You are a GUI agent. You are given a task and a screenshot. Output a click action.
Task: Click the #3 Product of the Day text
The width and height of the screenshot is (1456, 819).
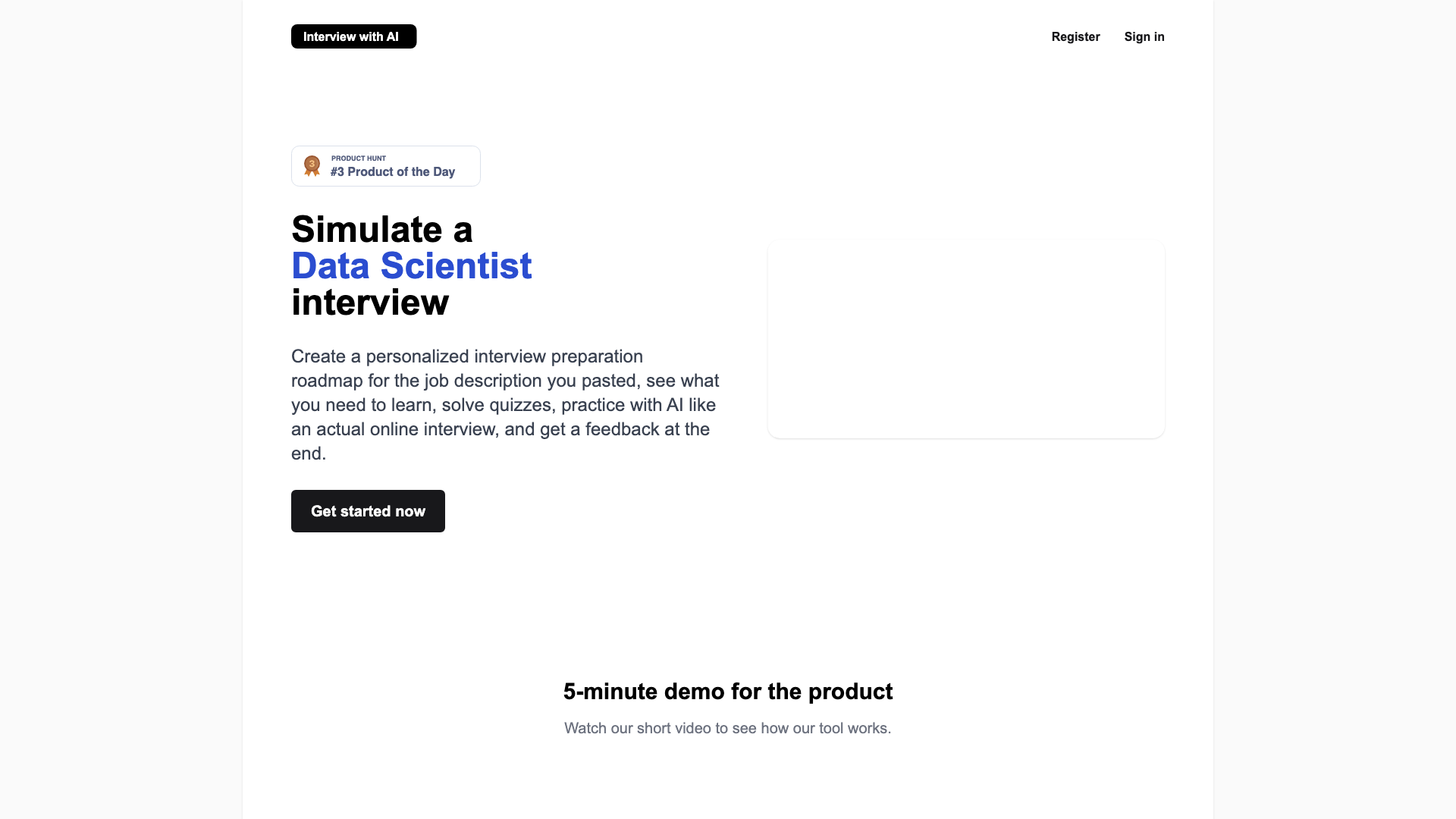pyautogui.click(x=393, y=172)
